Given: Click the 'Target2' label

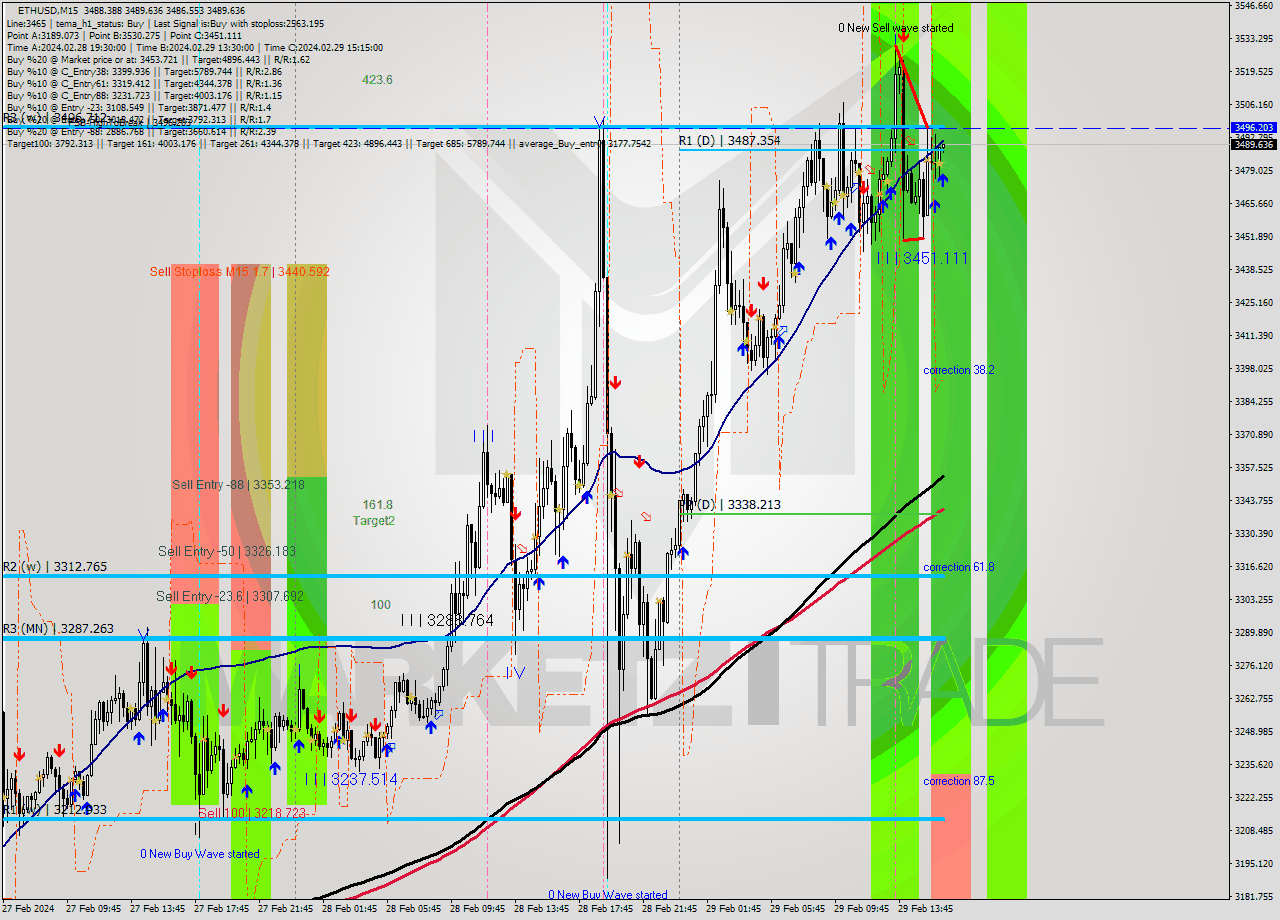Looking at the screenshot, I should click(x=373, y=520).
